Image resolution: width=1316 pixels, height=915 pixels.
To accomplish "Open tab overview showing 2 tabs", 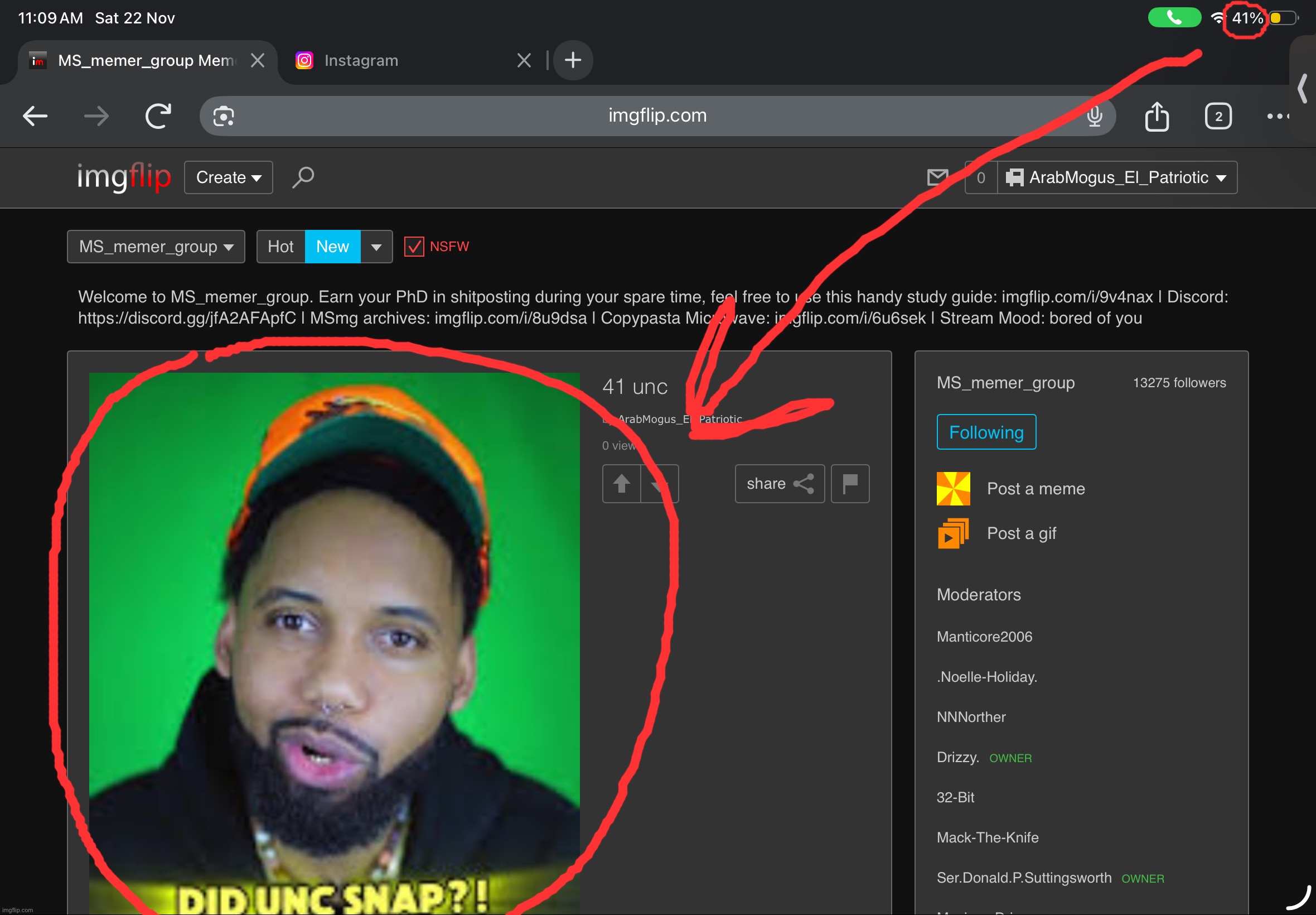I will pyautogui.click(x=1217, y=117).
